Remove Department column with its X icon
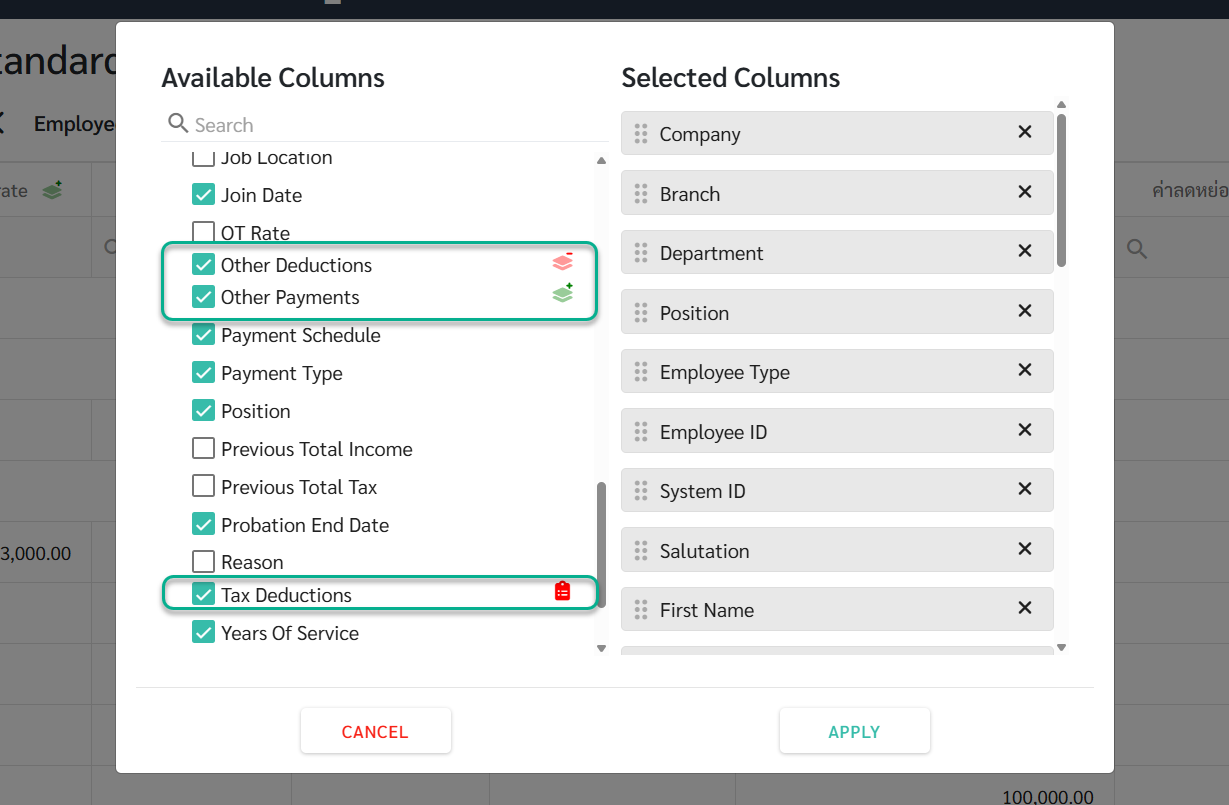Screen dimensions: 1229x805 1024,251
